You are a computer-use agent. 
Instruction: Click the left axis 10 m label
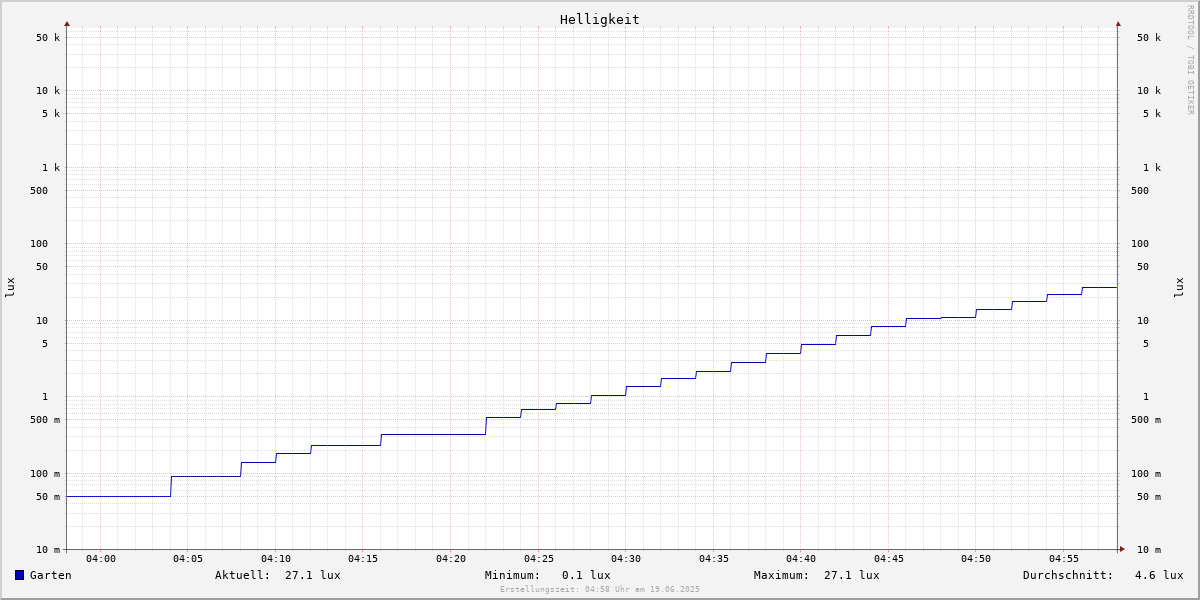click(48, 550)
